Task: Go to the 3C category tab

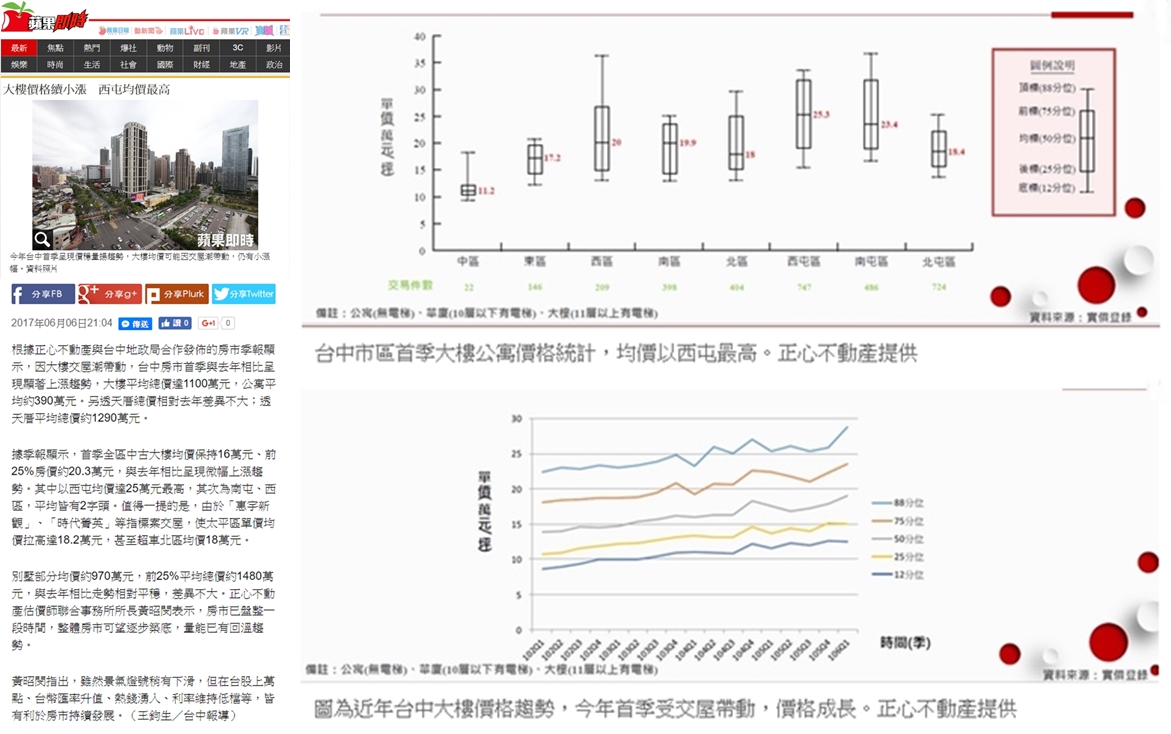Action: click(237, 47)
